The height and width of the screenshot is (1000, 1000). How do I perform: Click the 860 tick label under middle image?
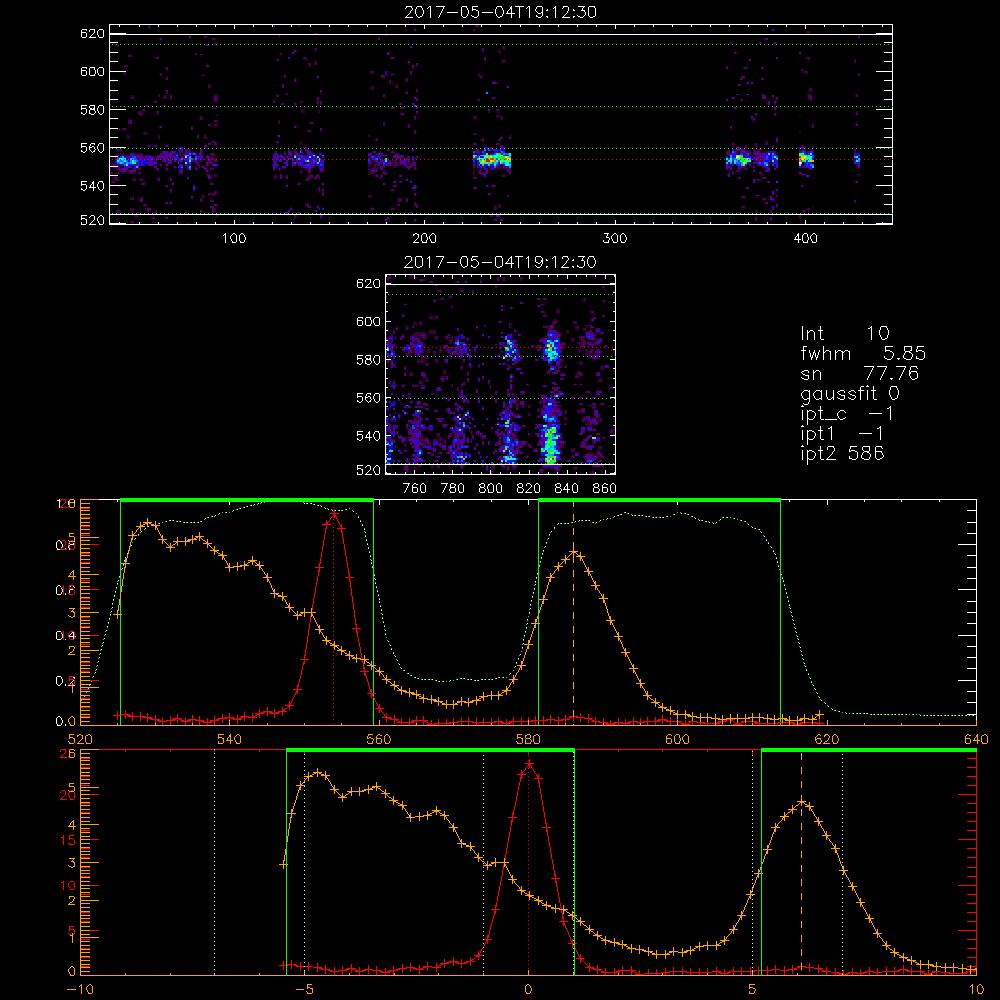coord(605,489)
